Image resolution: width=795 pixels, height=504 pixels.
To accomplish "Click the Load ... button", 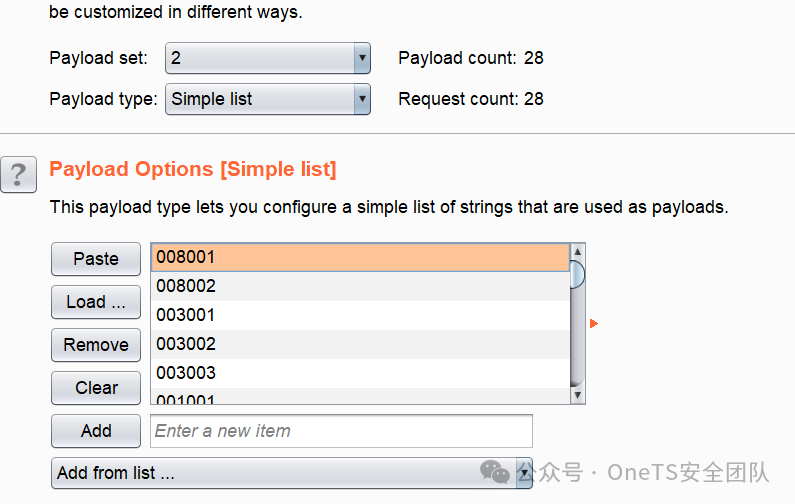I will [x=96, y=302].
